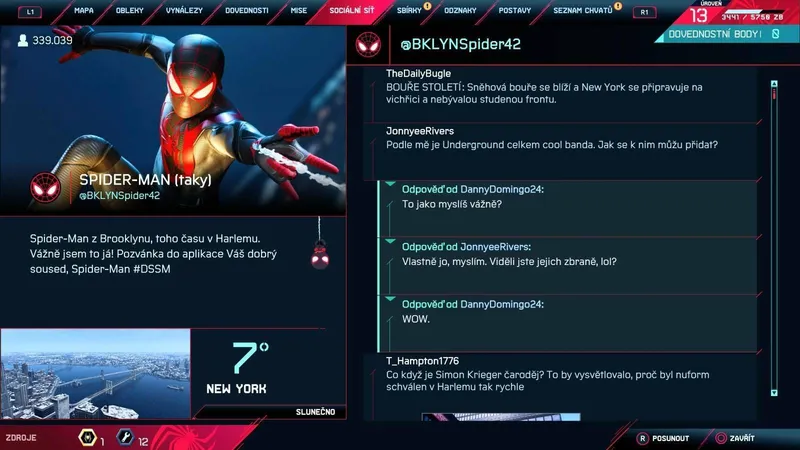Viewport: 800px width, 450px height.
Task: Open the T_Hampton1776 post
Action: [x=561, y=387]
